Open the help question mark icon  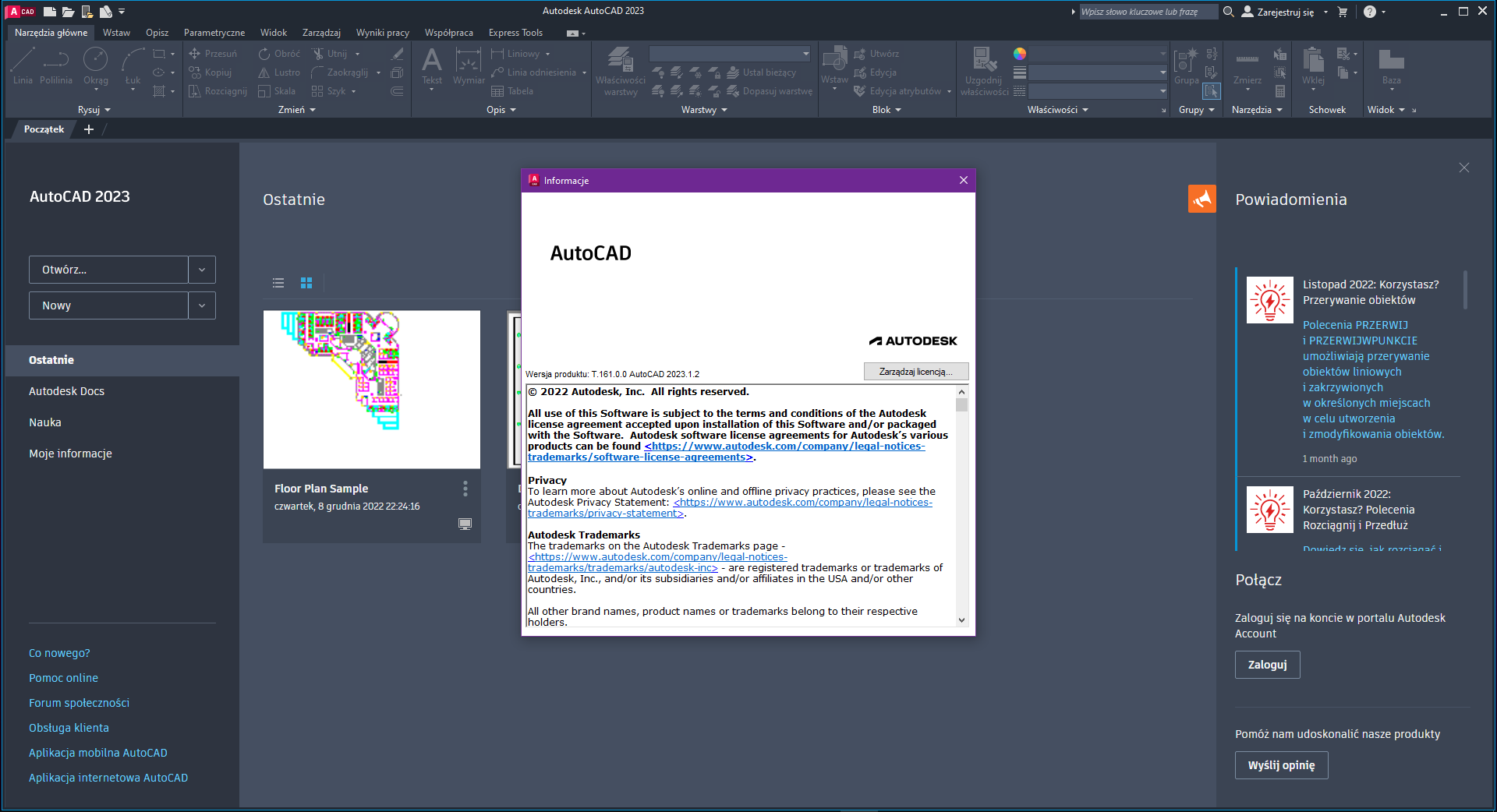(x=1370, y=12)
